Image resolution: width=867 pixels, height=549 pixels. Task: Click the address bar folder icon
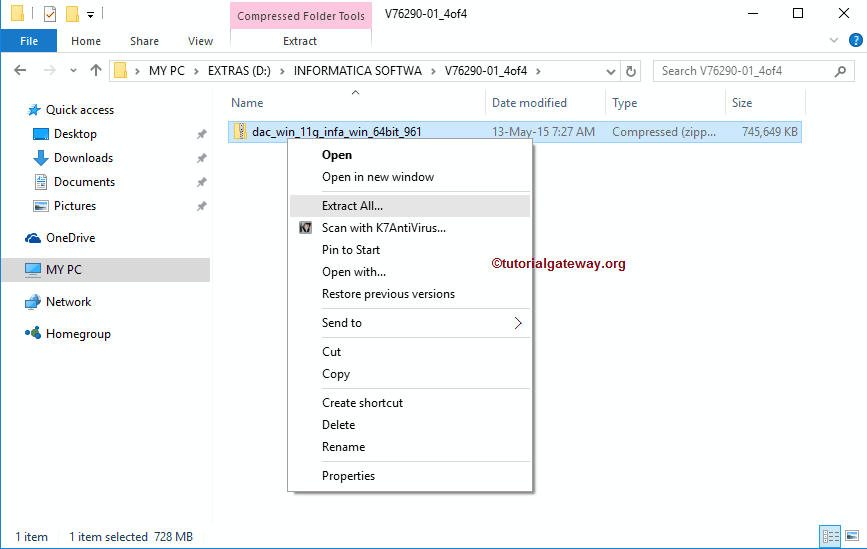(121, 71)
